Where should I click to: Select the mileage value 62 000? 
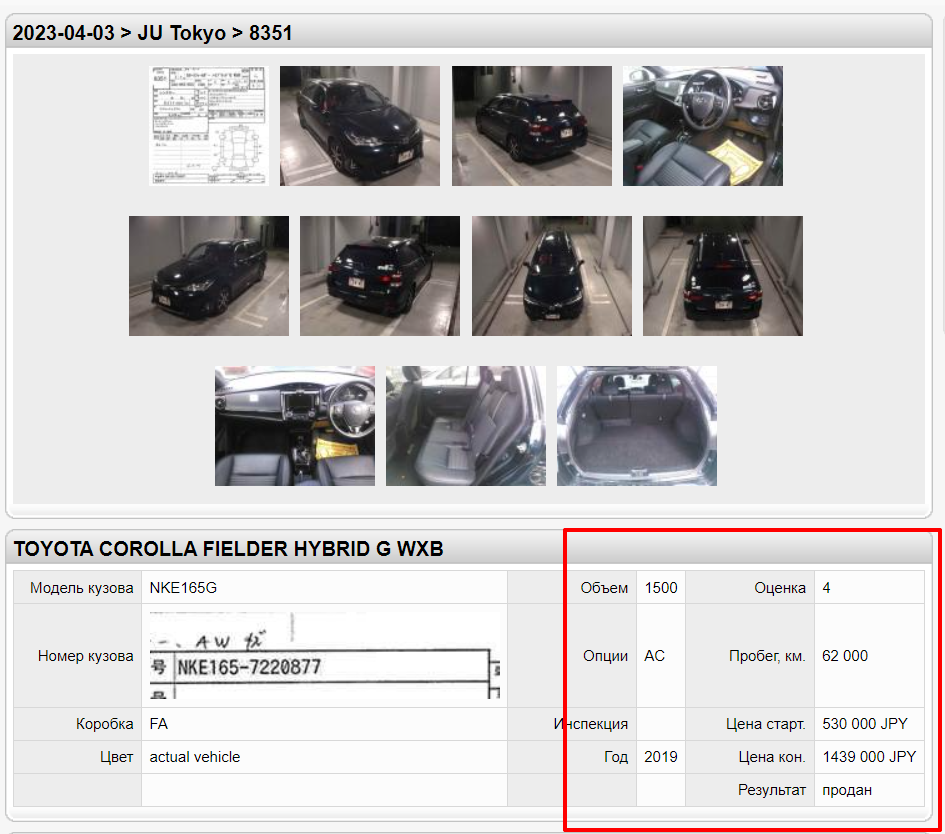845,656
